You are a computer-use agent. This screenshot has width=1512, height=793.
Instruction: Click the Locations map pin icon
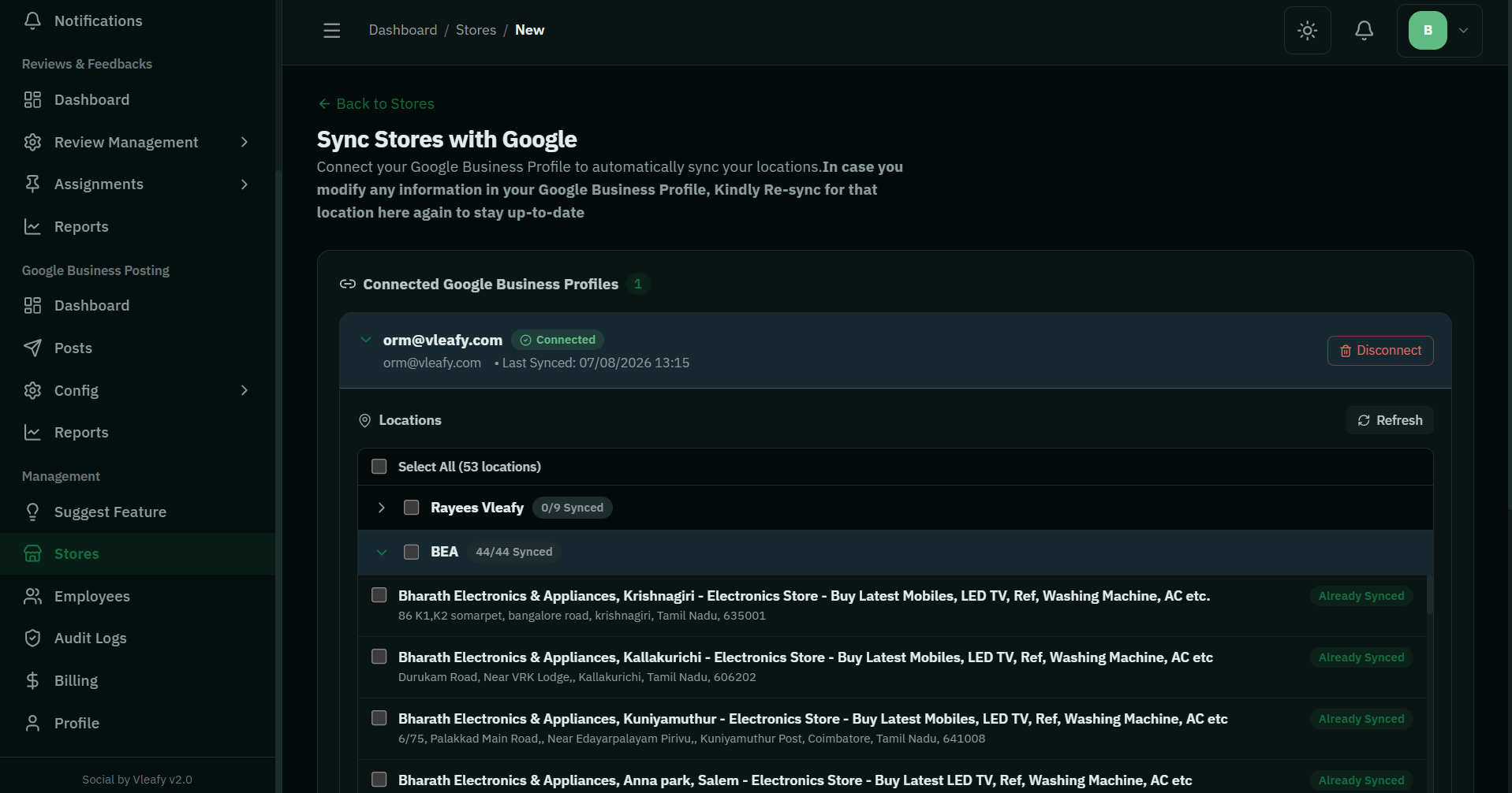364,420
